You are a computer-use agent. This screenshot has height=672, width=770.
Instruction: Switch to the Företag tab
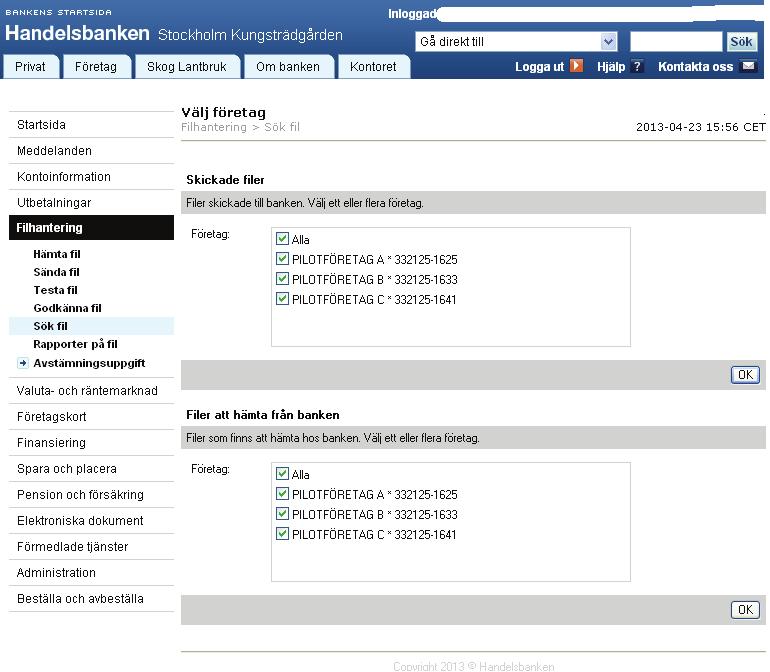click(x=96, y=67)
